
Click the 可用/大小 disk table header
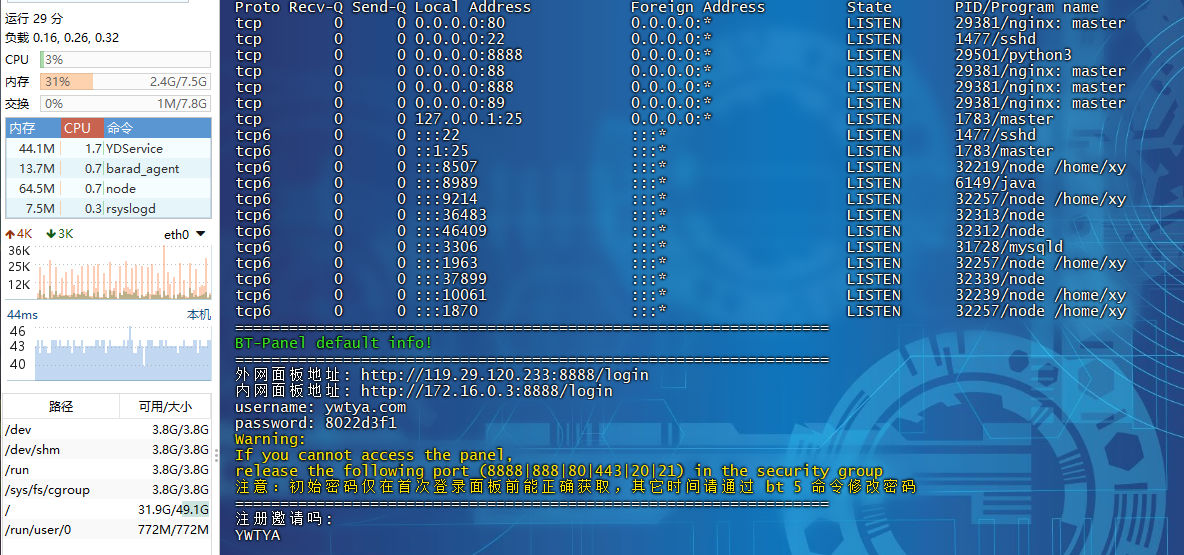pyautogui.click(x=165, y=407)
